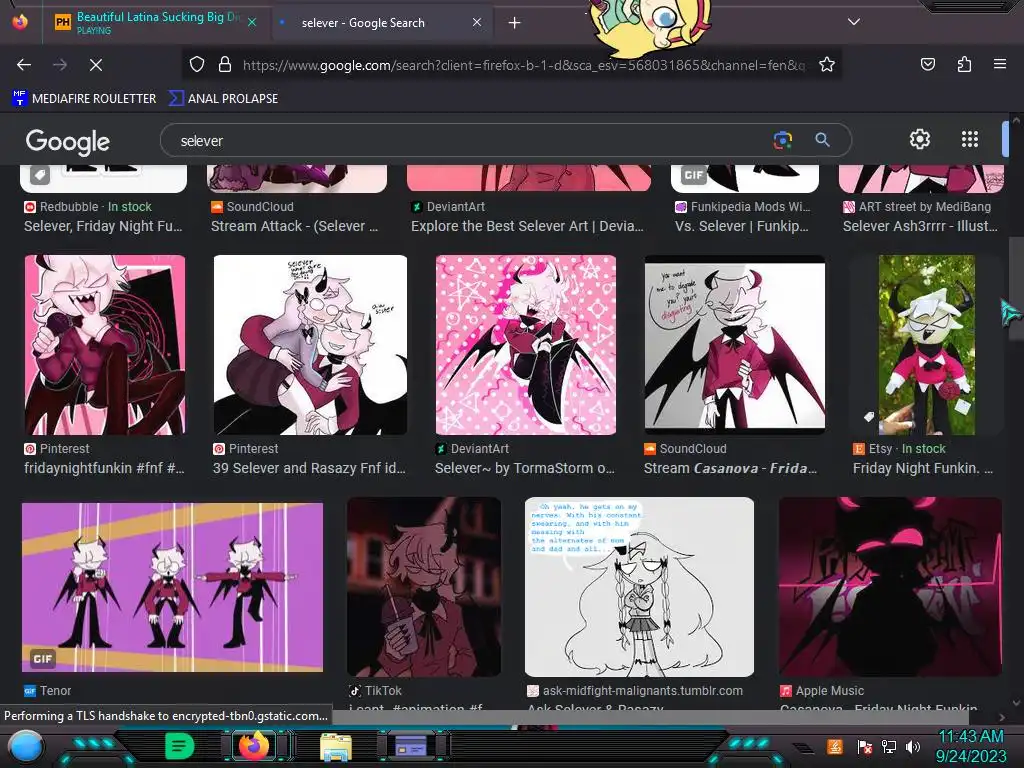Viewport: 1024px width, 768px height.
Task: Open File Explorer from taskbar
Action: pos(336,746)
